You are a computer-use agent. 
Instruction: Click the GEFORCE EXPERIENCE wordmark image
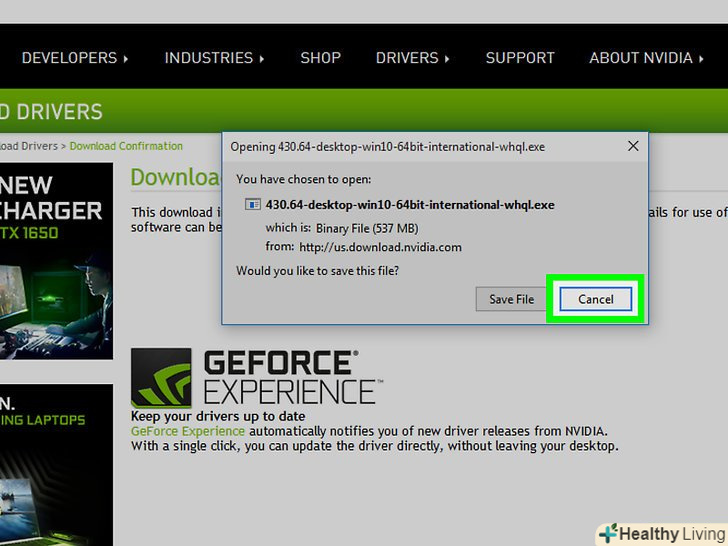click(293, 377)
